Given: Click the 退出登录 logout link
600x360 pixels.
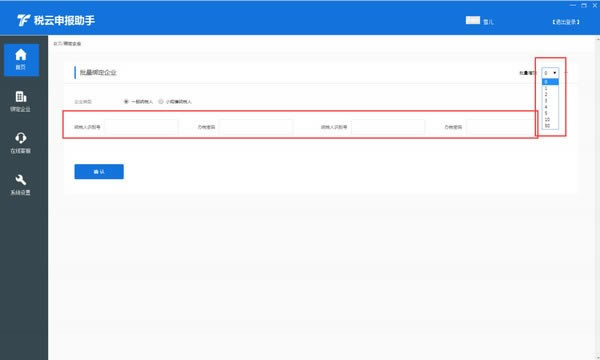Looking at the screenshot, I should [x=566, y=22].
